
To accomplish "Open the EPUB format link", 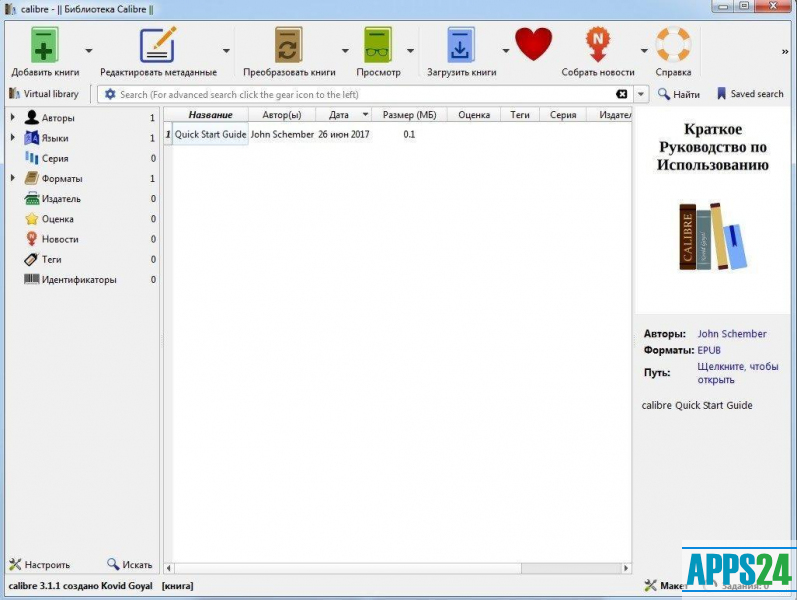I will 709,350.
